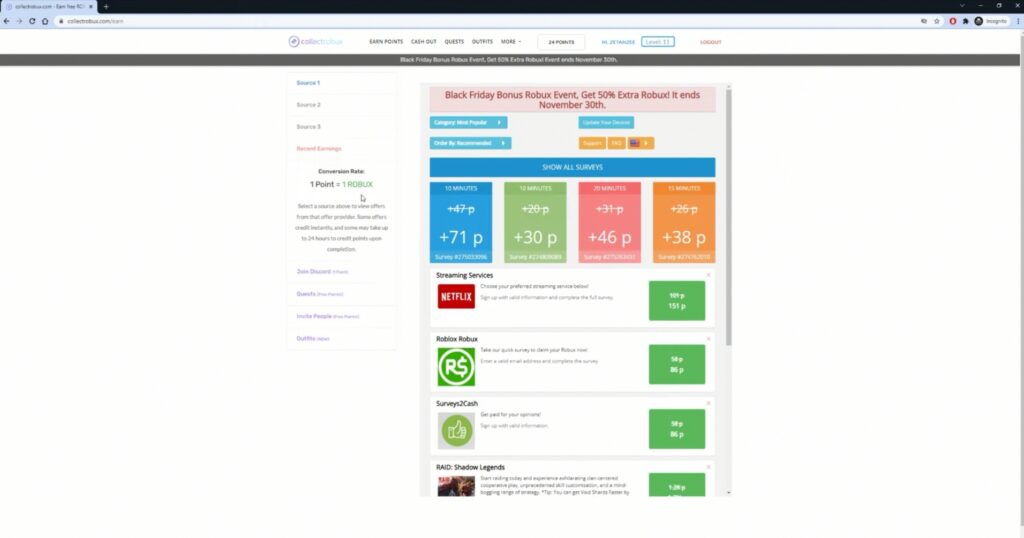Open the OUTFITS nav item
Image resolution: width=1024 pixels, height=538 pixels.
[x=482, y=42]
